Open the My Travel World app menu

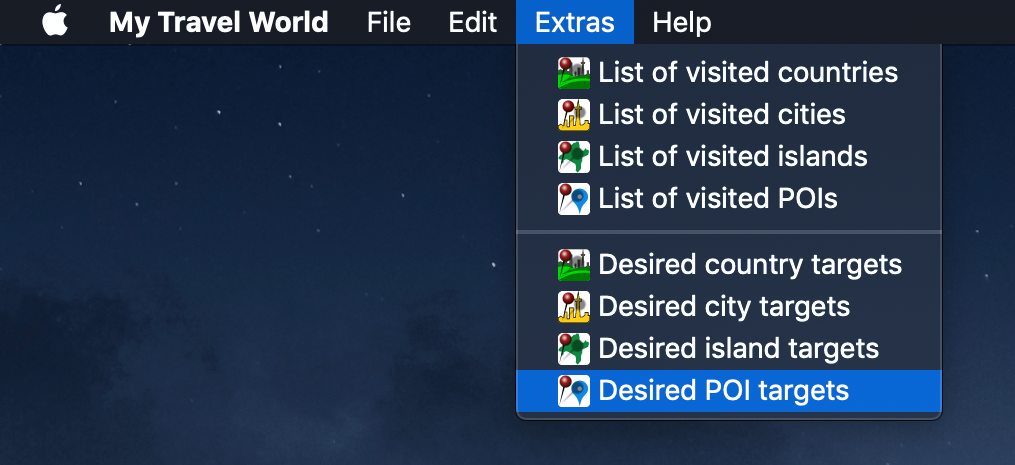(219, 23)
